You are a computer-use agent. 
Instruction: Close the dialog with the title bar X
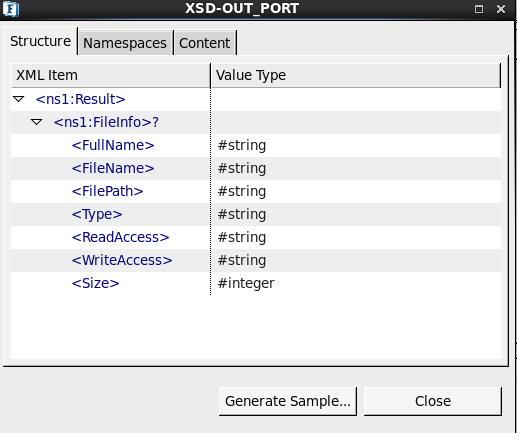(x=501, y=9)
